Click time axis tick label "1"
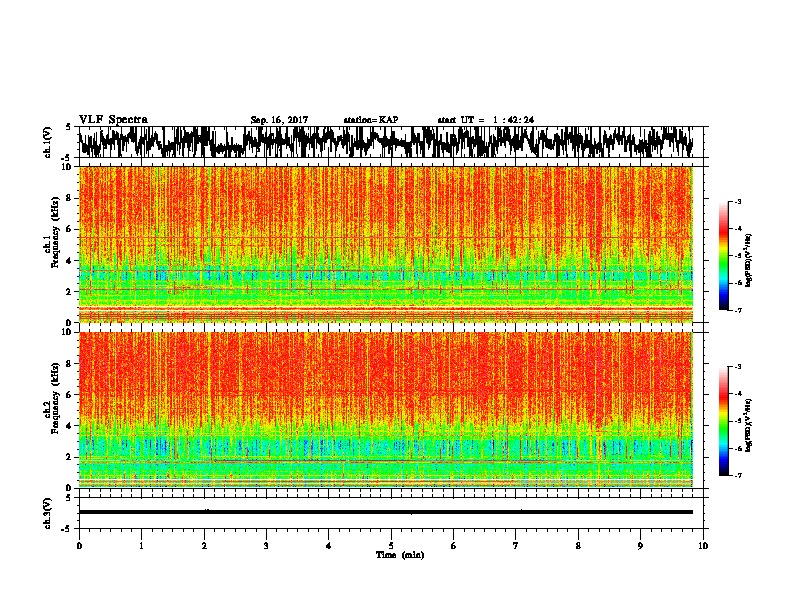The width and height of the screenshot is (792, 612). (x=141, y=545)
